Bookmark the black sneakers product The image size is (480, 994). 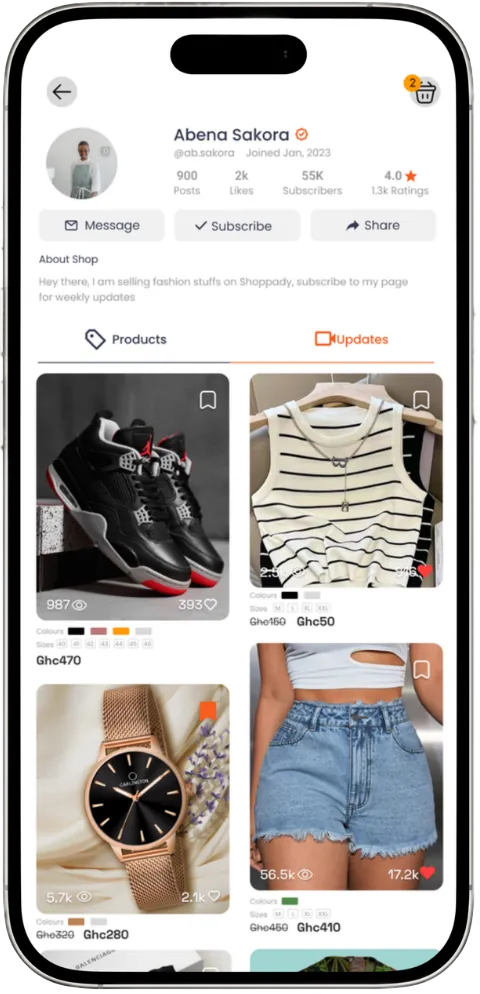(208, 400)
